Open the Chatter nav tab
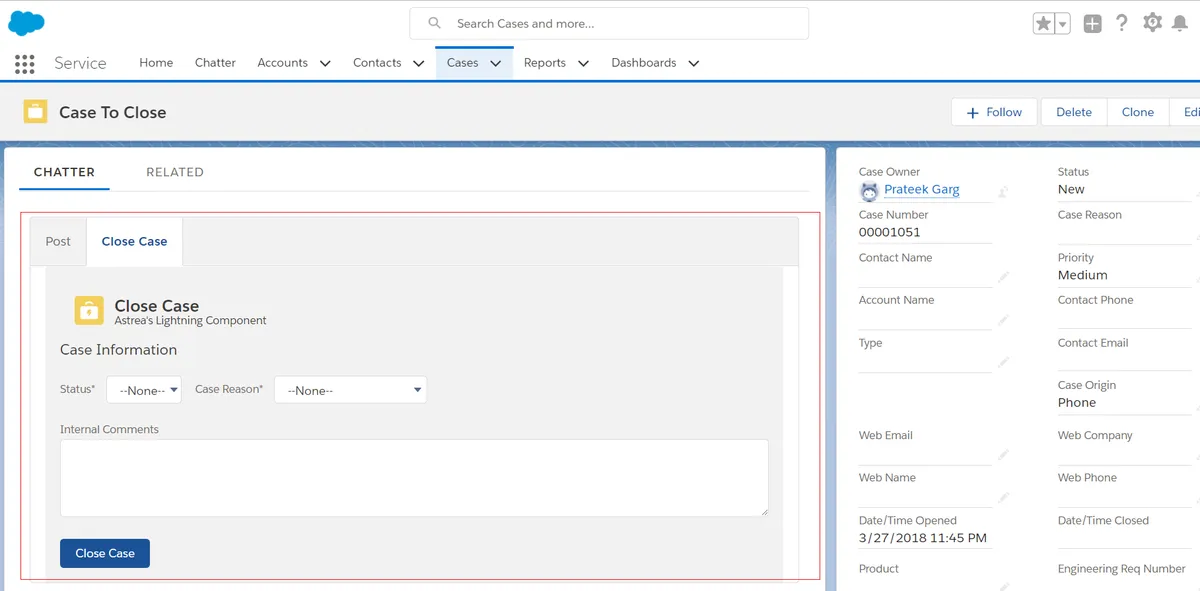Screen dimensions: 1200x591 (215, 62)
